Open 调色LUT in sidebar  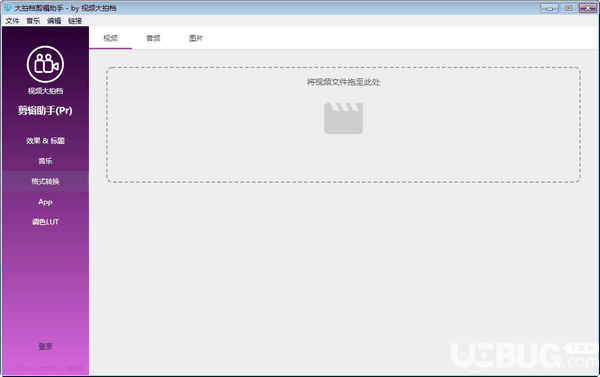(45, 222)
